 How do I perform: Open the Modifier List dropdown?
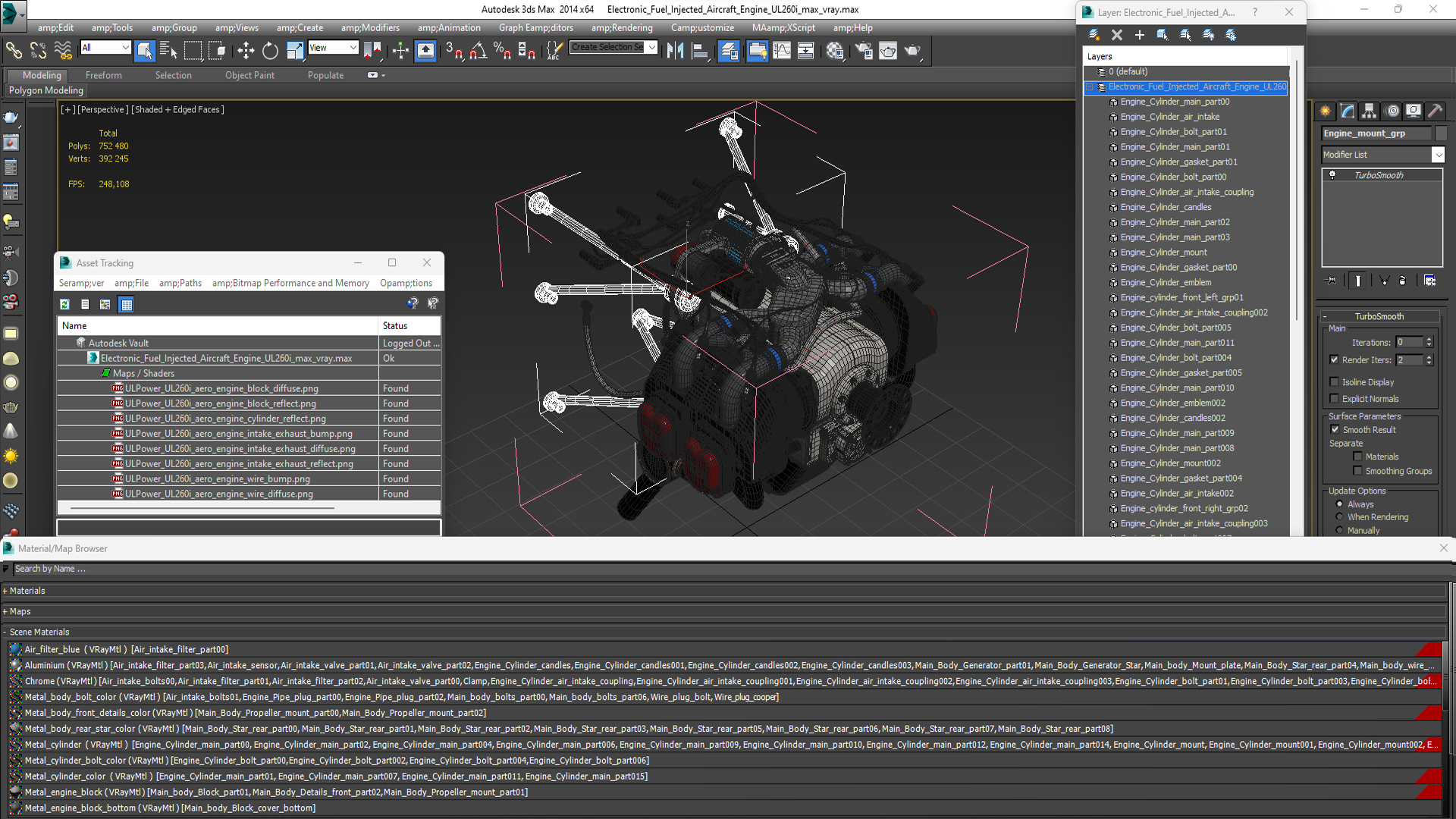(1383, 155)
